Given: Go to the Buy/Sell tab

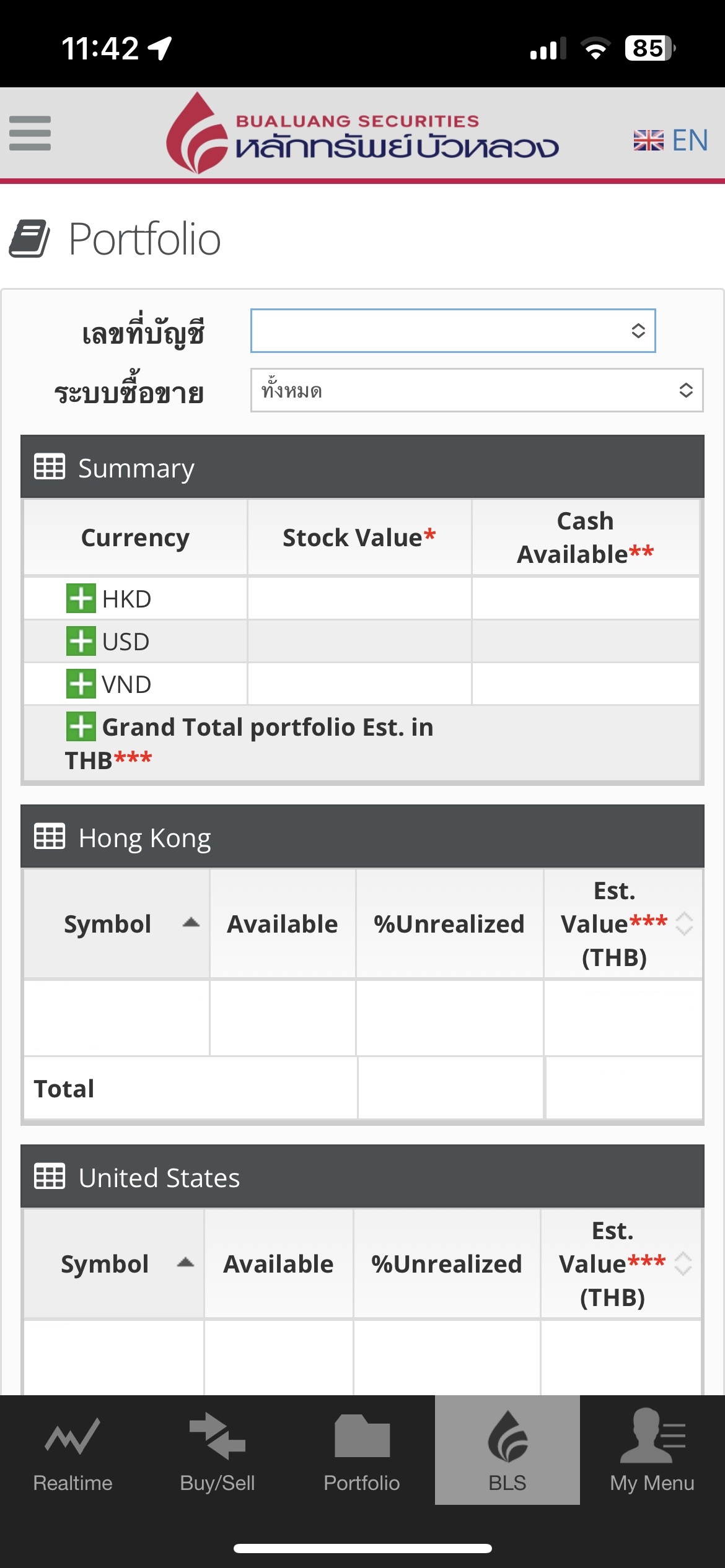Looking at the screenshot, I should click(x=217, y=1450).
